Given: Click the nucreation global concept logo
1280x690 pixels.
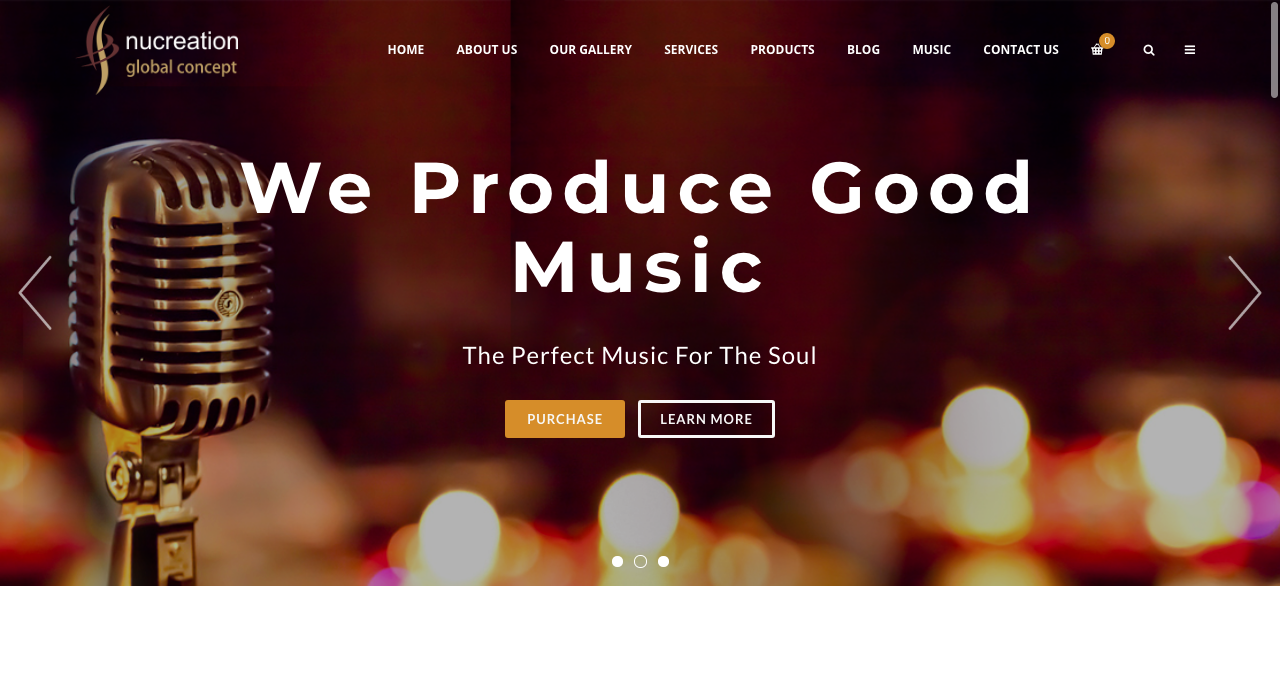Looking at the screenshot, I should 158,51.
